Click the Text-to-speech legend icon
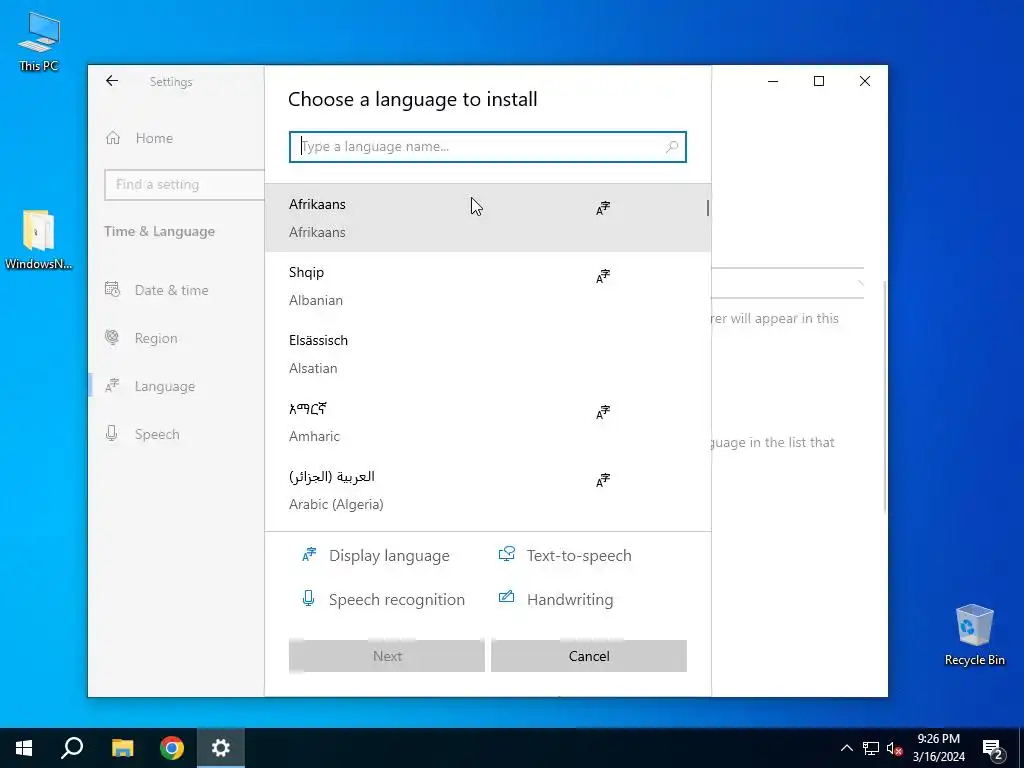 [507, 554]
